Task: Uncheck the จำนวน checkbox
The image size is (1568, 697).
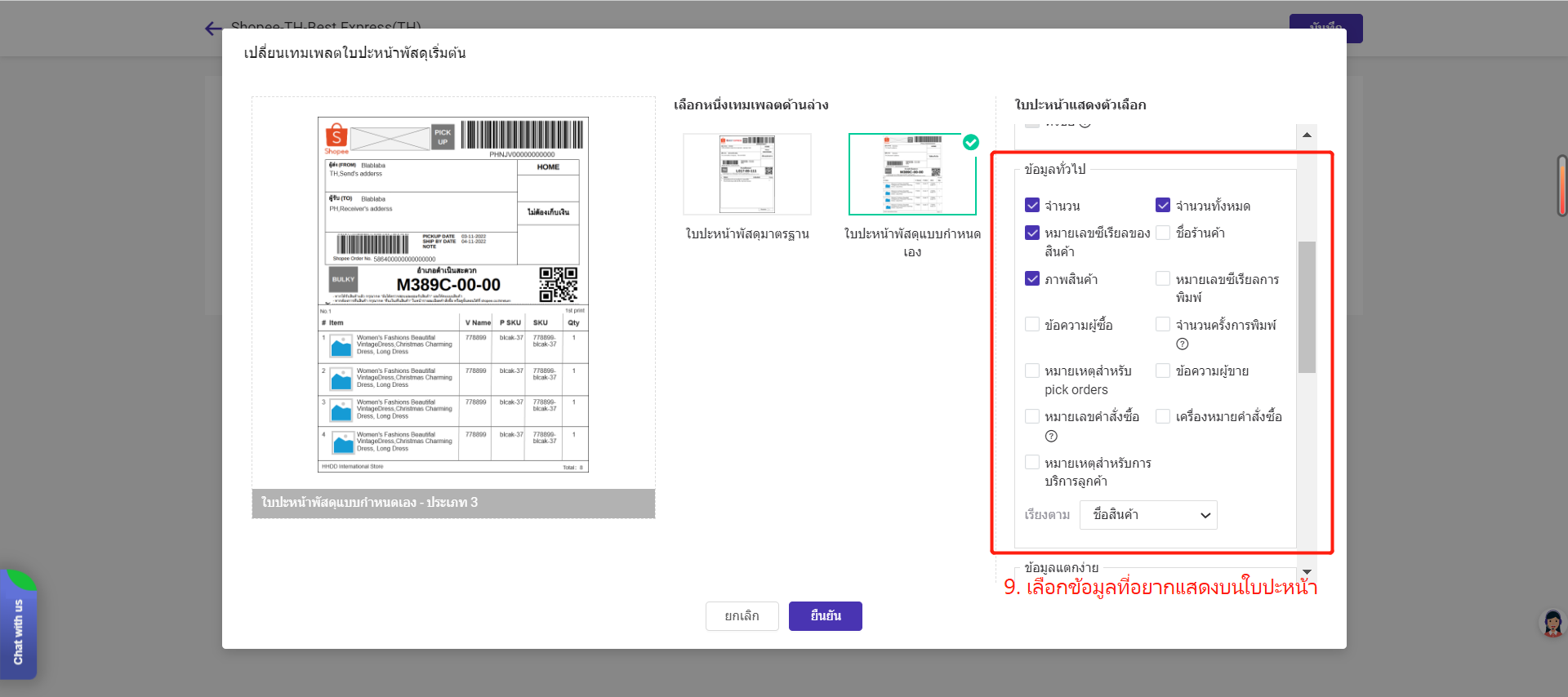Action: point(1032,206)
